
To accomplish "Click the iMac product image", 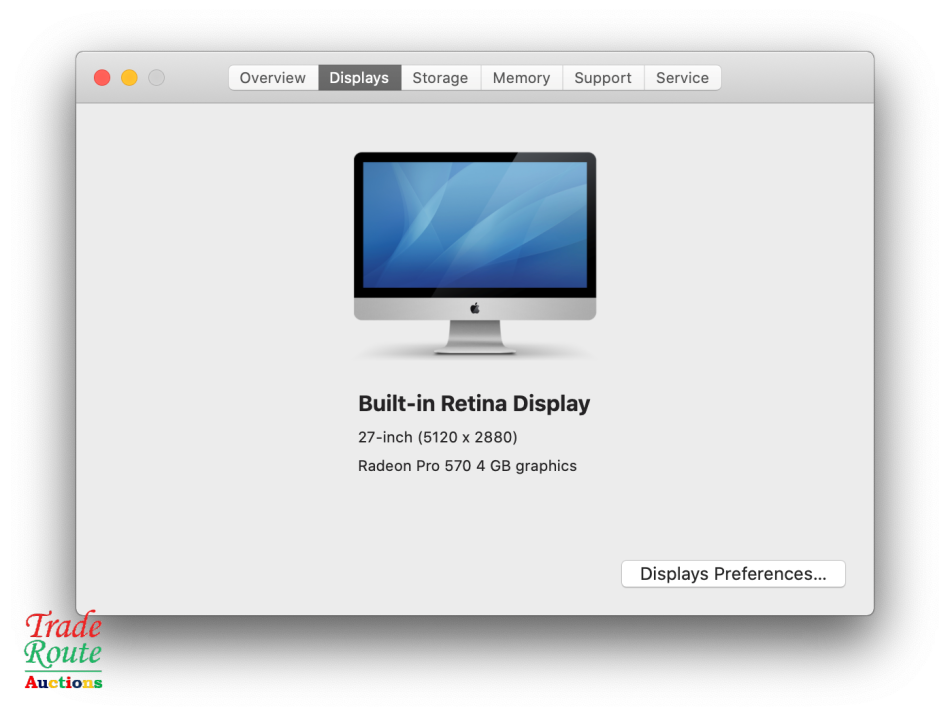I will (x=474, y=255).
